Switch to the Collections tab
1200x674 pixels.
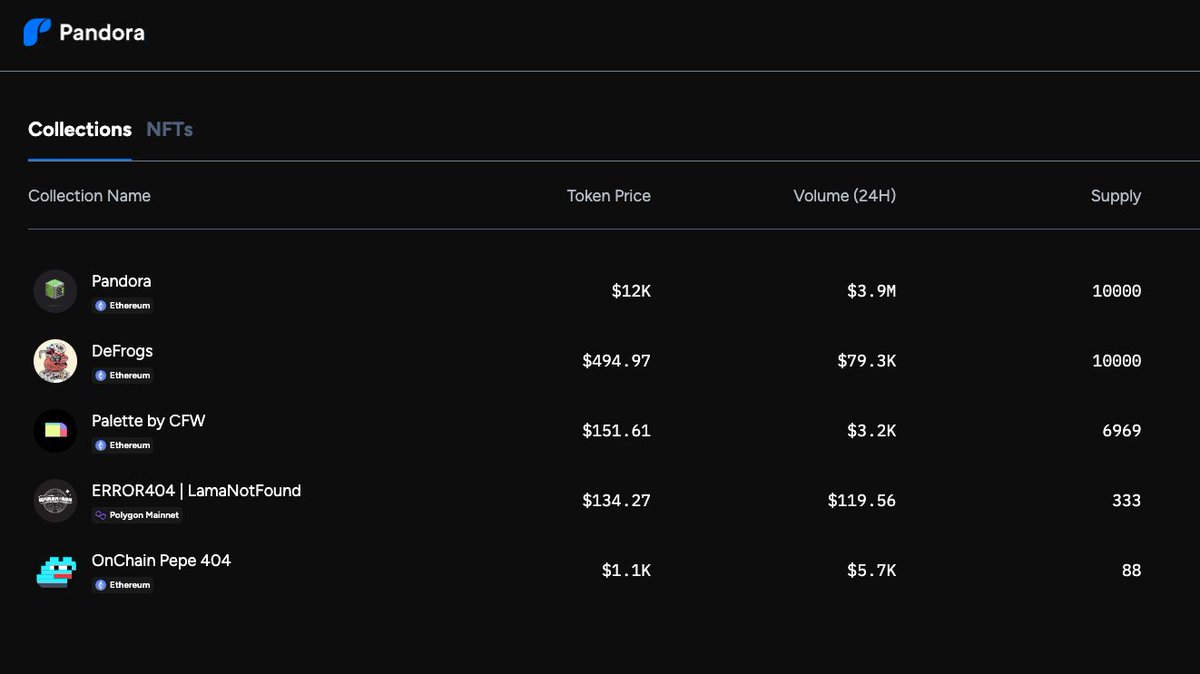pos(80,129)
